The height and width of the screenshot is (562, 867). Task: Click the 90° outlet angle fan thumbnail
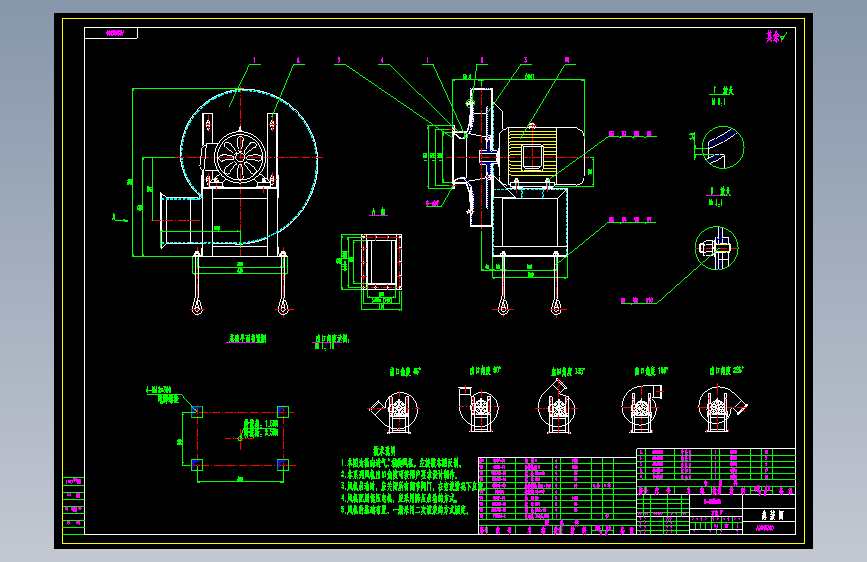click(478, 408)
